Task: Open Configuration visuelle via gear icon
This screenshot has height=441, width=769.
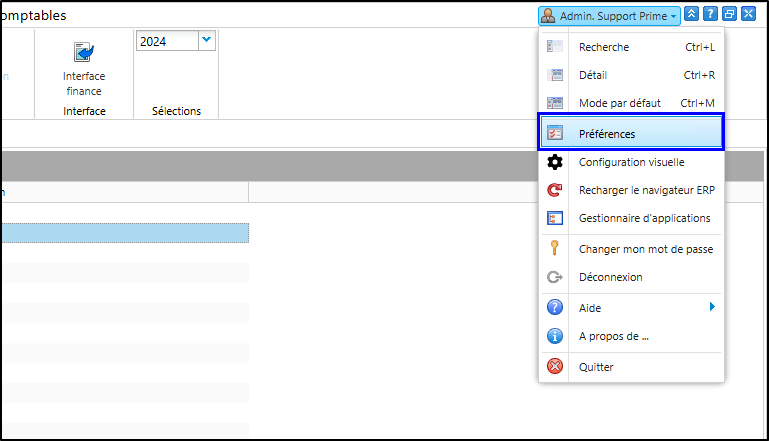Action: (x=555, y=162)
